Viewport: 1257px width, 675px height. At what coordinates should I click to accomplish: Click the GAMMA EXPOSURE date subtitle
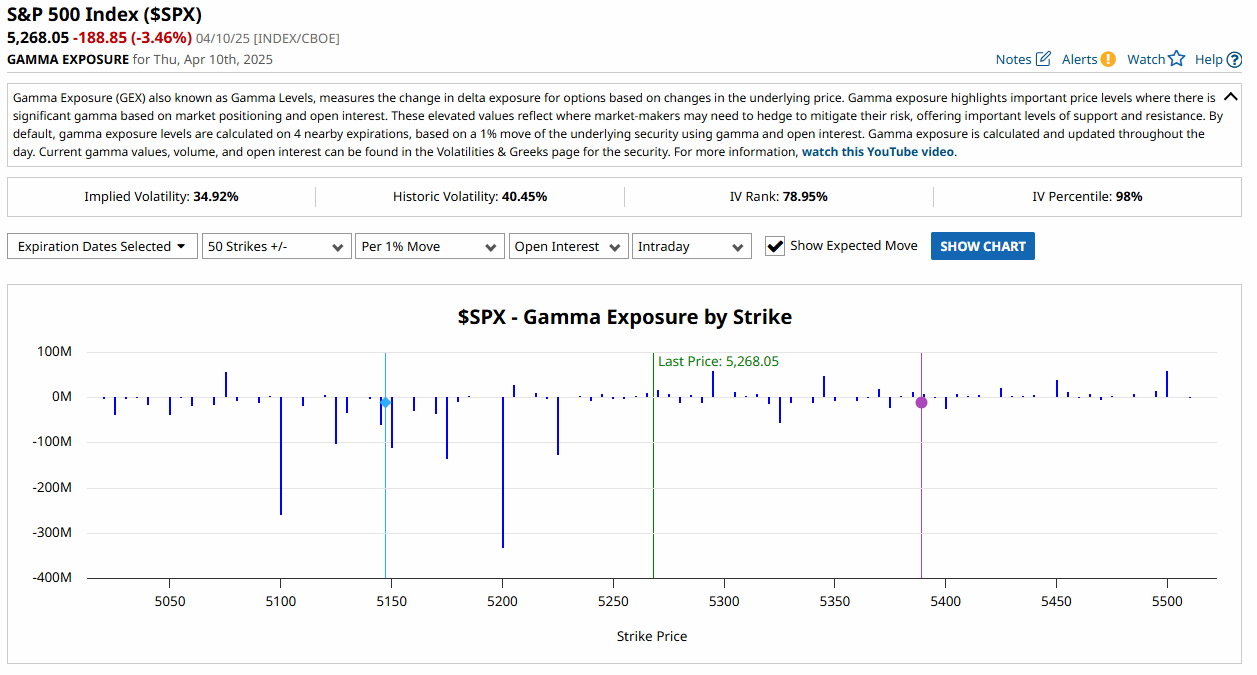pyautogui.click(x=140, y=59)
